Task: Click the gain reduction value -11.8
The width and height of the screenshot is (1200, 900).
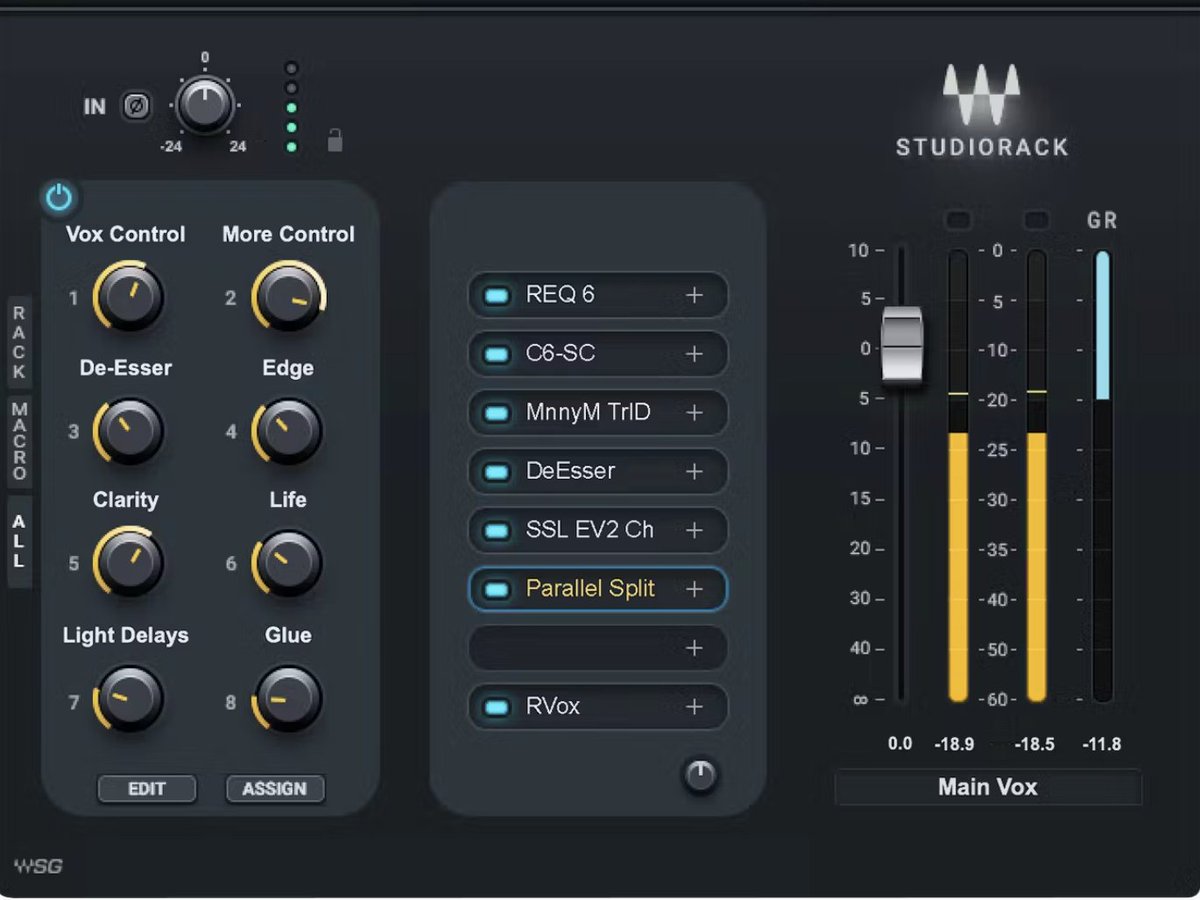Action: tap(1102, 744)
